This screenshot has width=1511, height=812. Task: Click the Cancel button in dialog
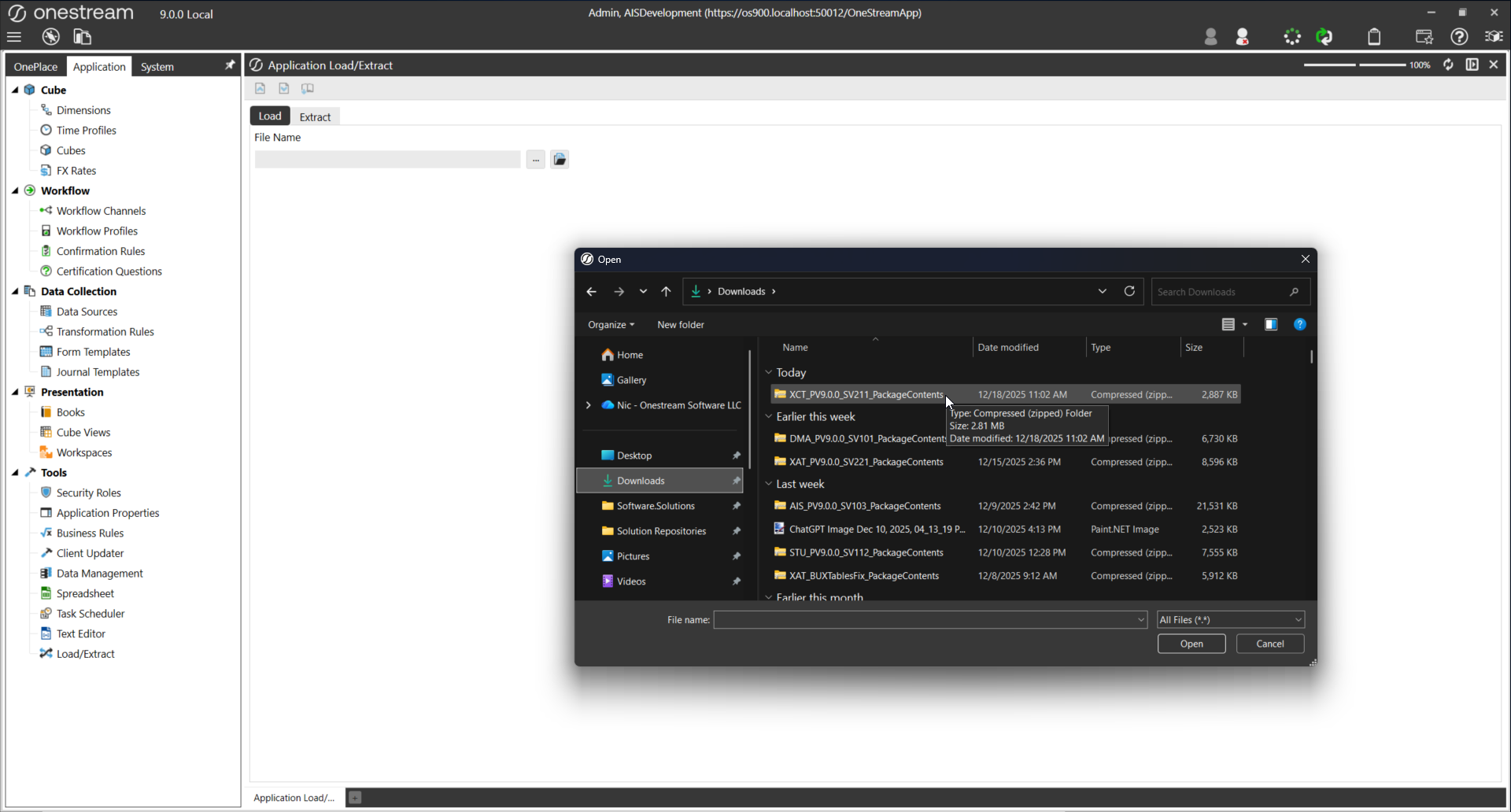1269,644
